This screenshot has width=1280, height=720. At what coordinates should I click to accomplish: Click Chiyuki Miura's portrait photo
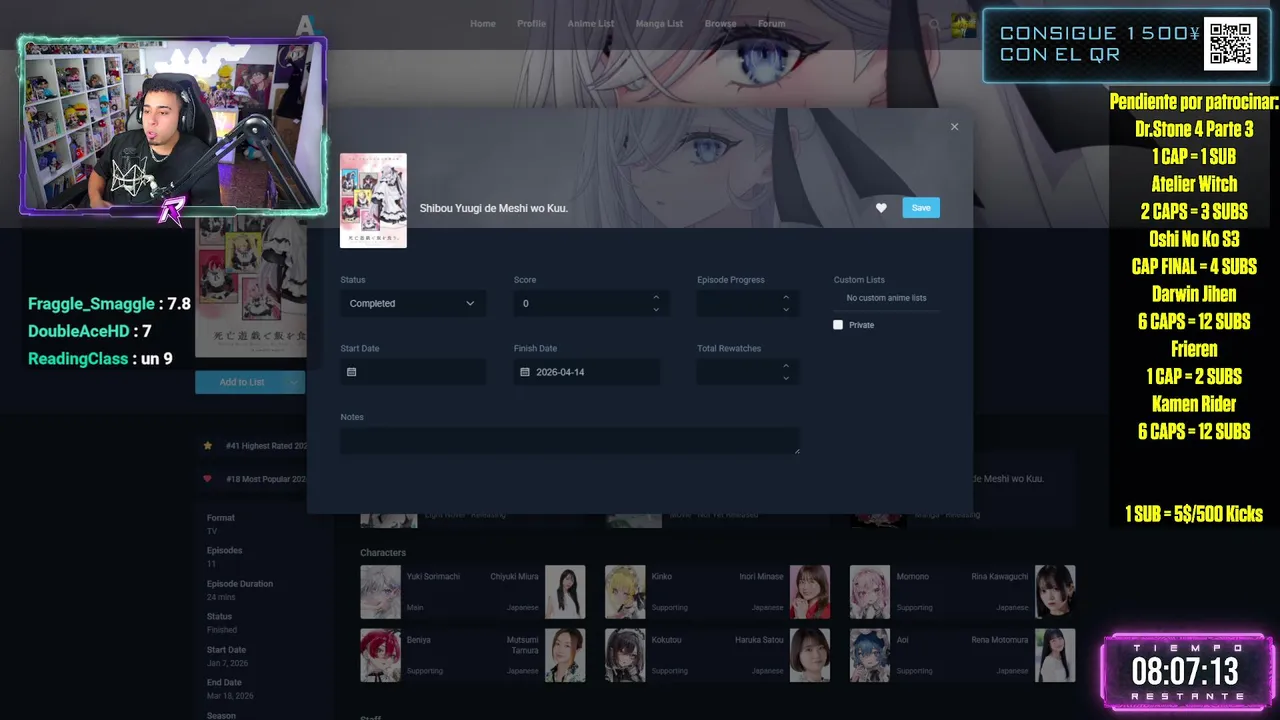[x=565, y=592]
